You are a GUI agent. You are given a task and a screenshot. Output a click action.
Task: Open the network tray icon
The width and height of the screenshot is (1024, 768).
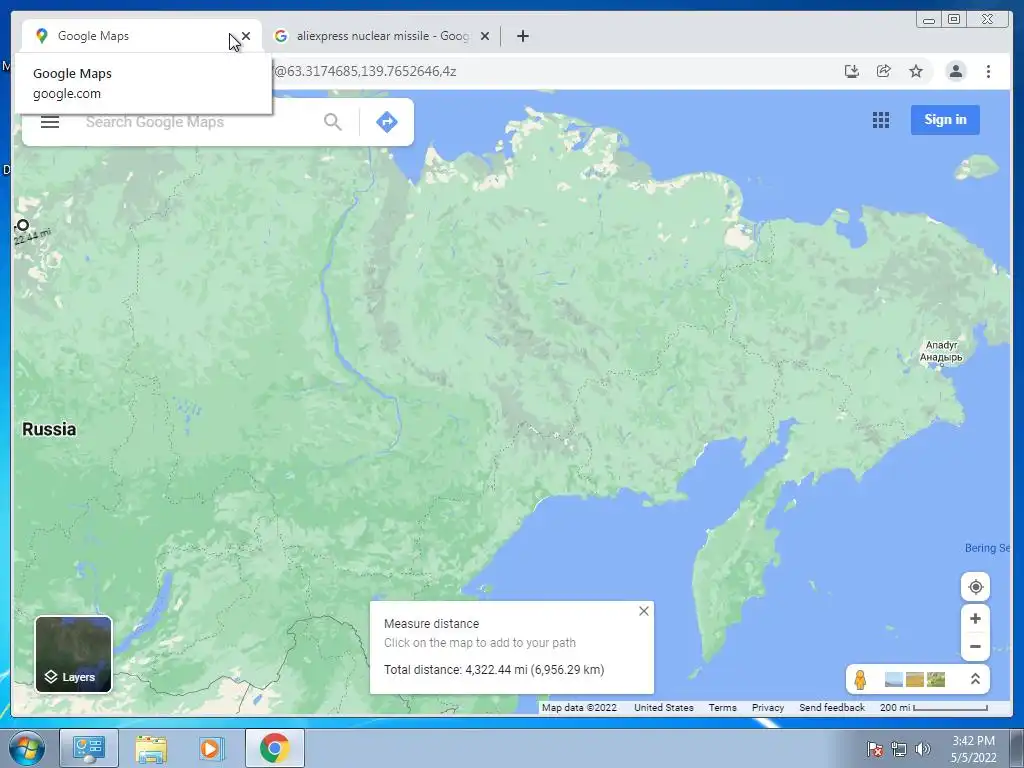[899, 749]
